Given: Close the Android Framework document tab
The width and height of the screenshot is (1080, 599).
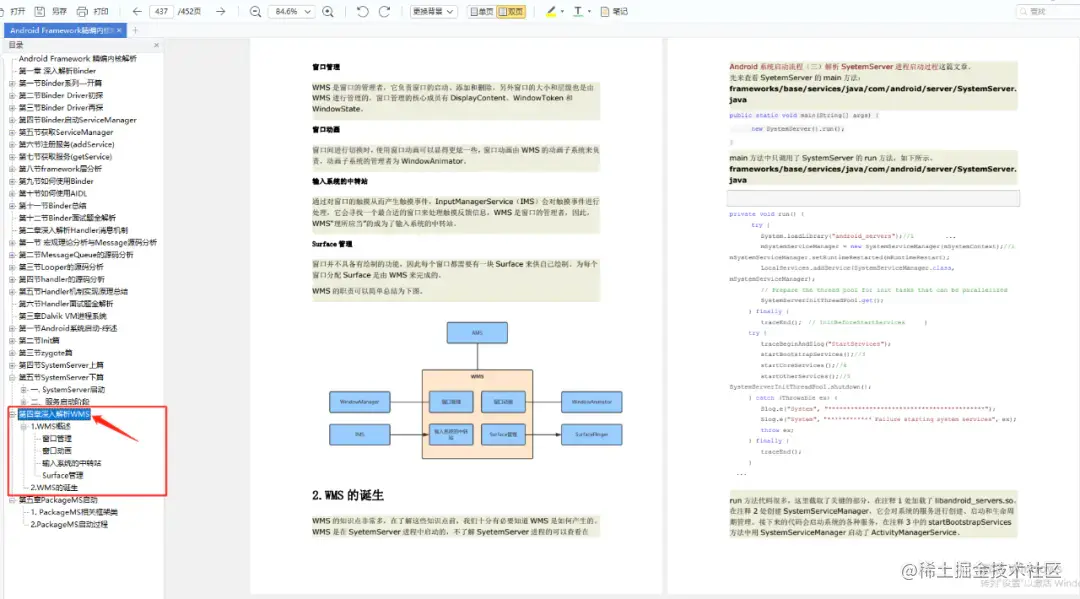Looking at the screenshot, I should (x=119, y=30).
